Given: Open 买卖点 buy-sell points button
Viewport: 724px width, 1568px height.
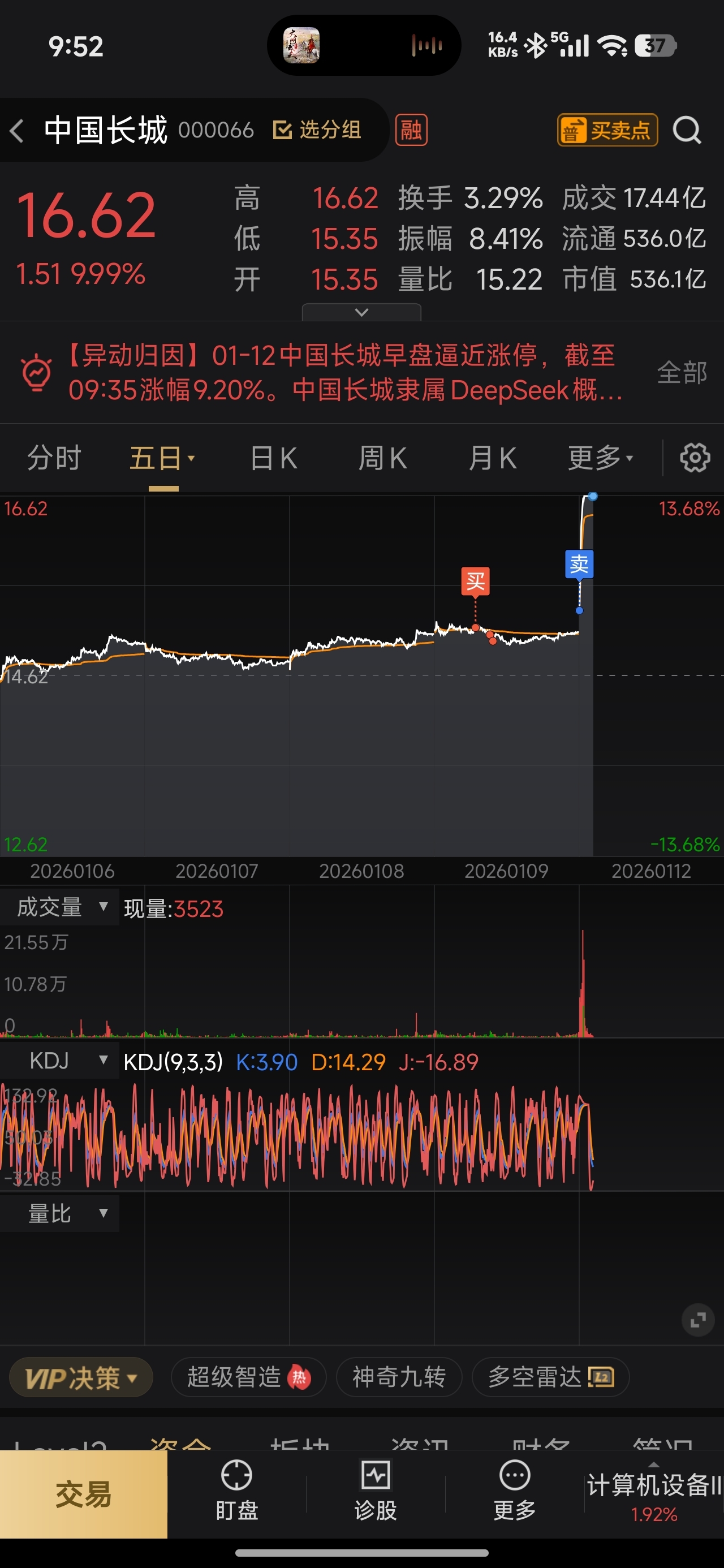Looking at the screenshot, I should tap(607, 130).
